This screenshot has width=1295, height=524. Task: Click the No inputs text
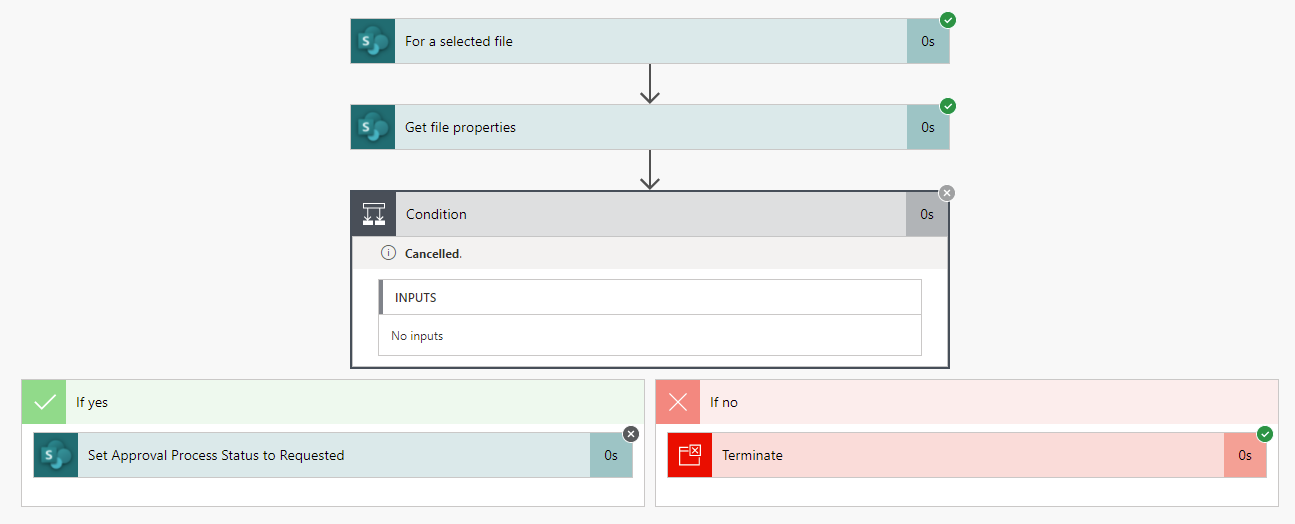(x=417, y=336)
